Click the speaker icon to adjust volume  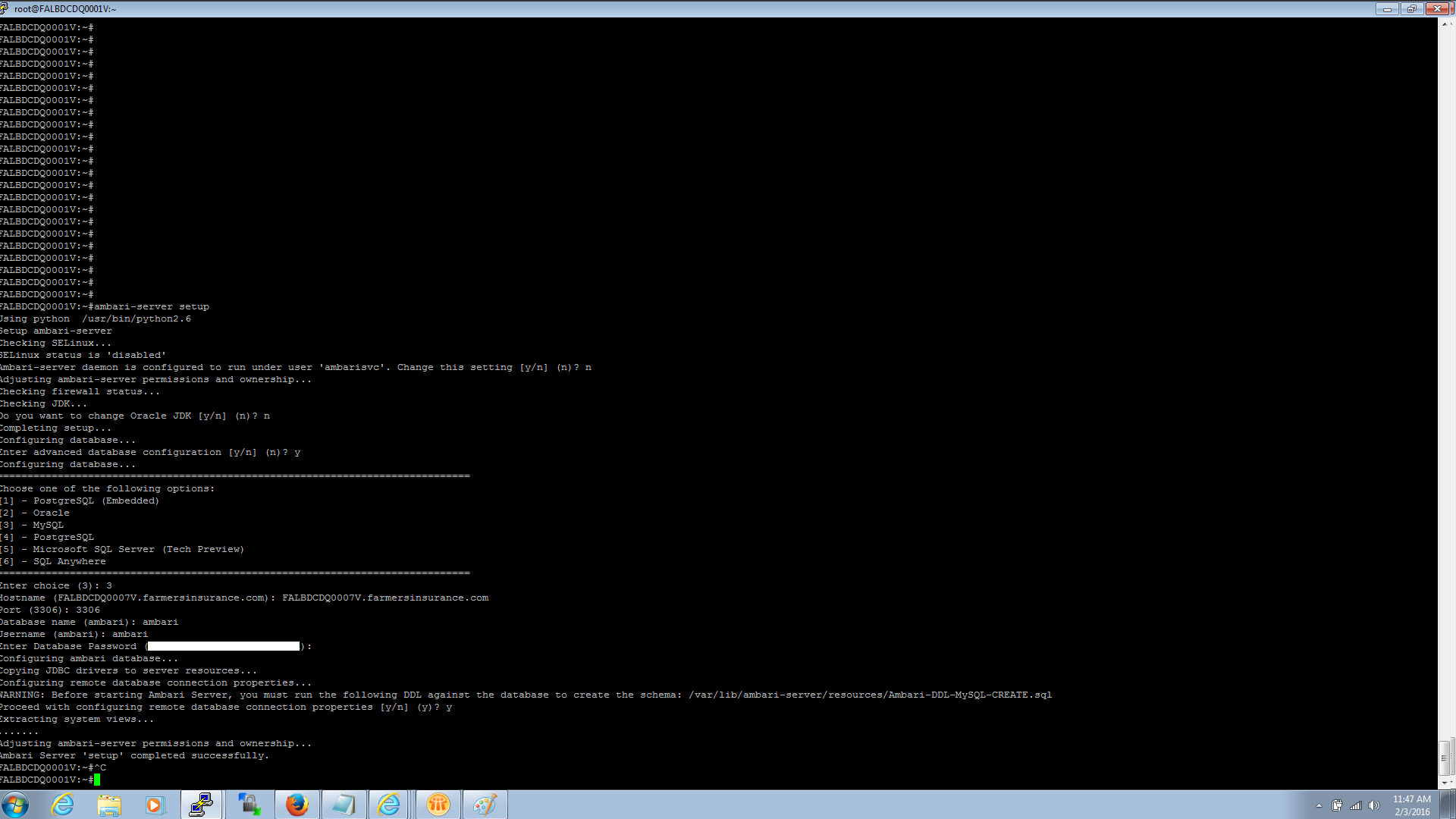click(1376, 806)
